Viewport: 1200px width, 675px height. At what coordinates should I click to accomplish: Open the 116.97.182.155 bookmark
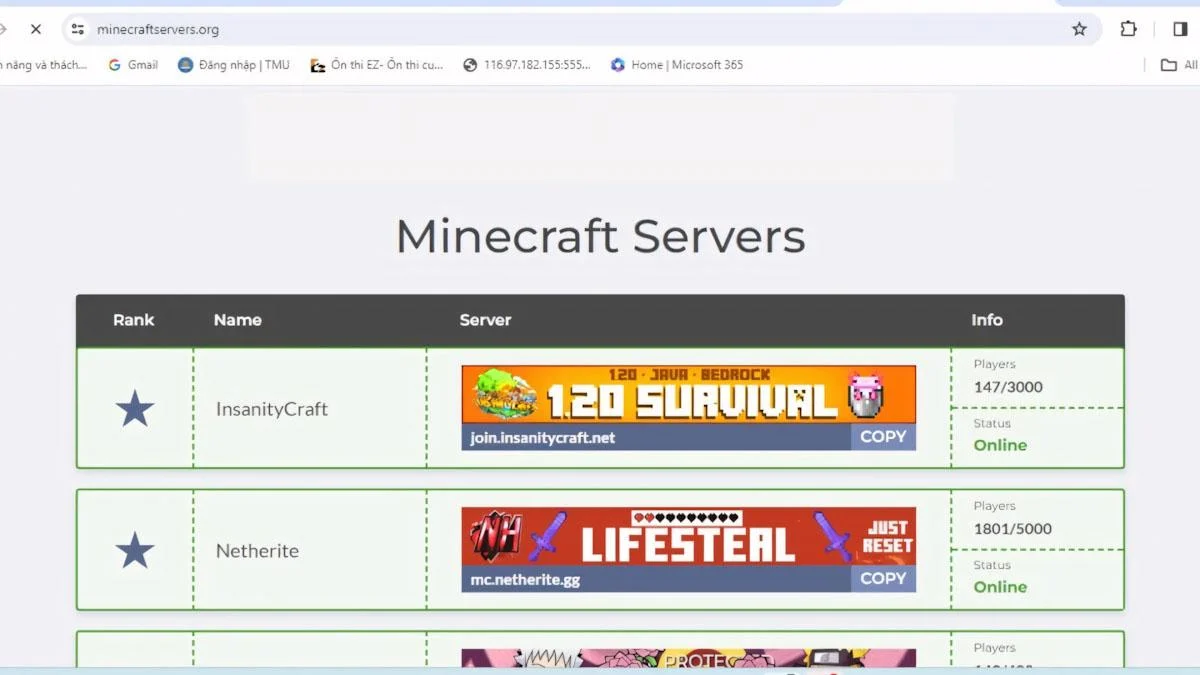click(527, 65)
